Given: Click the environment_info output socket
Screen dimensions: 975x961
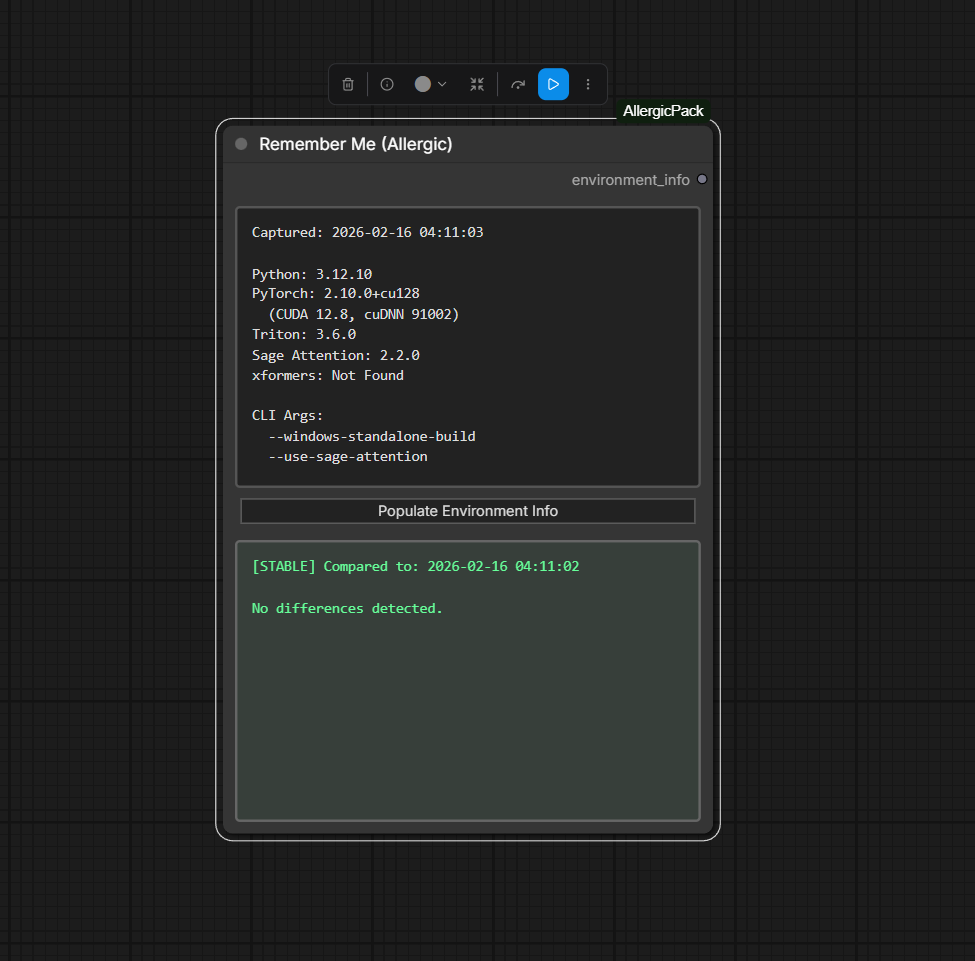Looking at the screenshot, I should (702, 179).
